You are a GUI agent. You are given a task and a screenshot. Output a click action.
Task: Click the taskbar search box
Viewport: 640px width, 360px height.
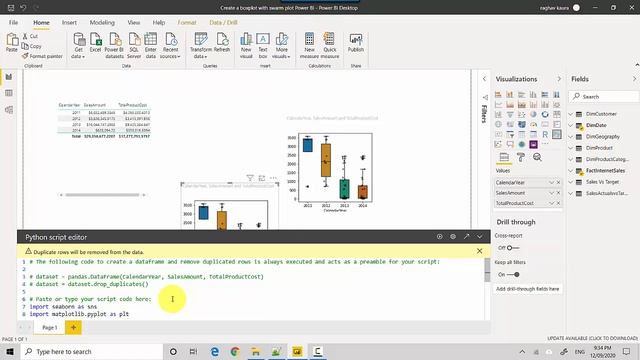click(x=91, y=351)
